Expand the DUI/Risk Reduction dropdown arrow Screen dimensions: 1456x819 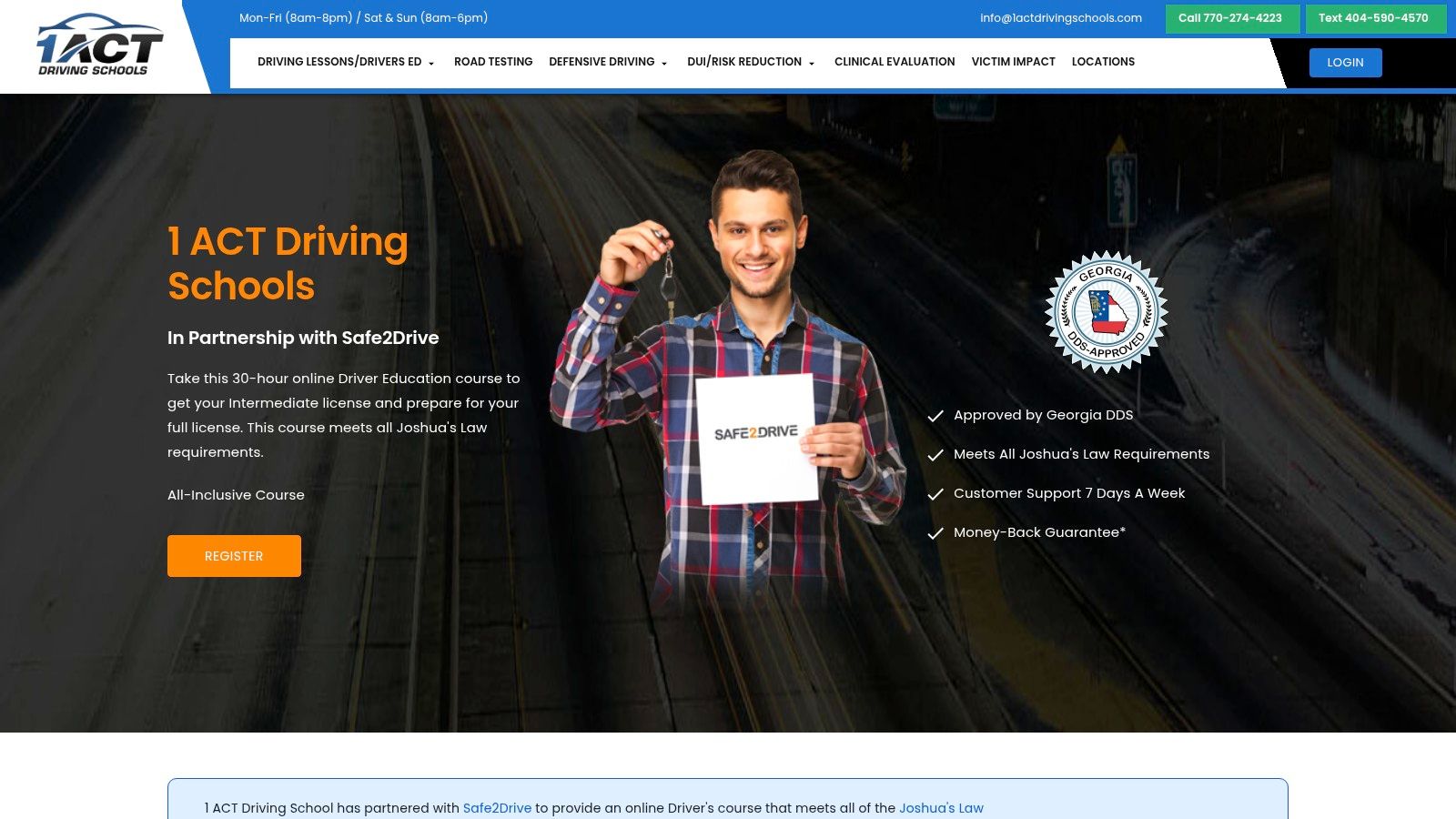pyautogui.click(x=812, y=63)
